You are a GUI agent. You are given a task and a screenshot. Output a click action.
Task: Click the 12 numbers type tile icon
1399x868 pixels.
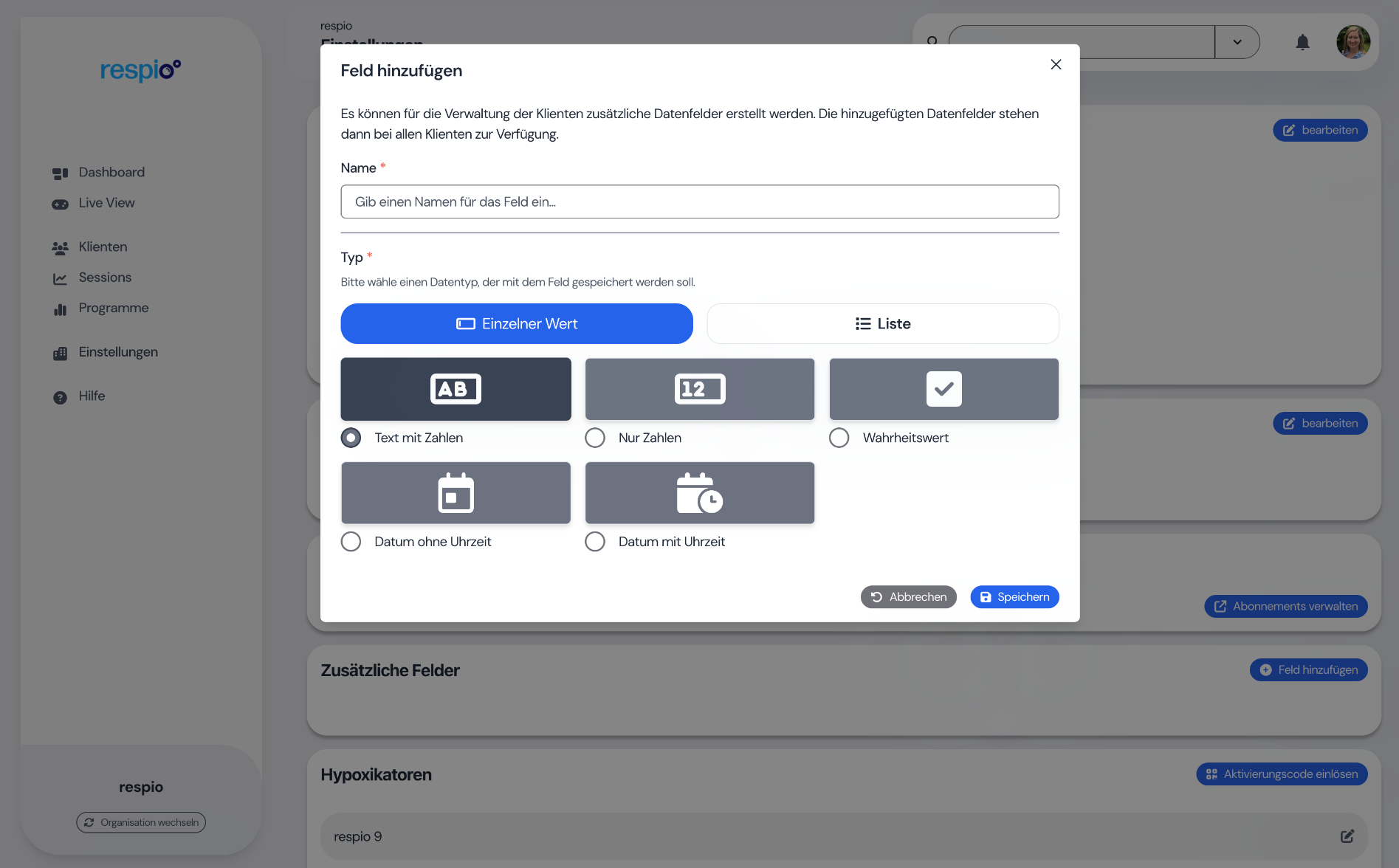point(699,389)
